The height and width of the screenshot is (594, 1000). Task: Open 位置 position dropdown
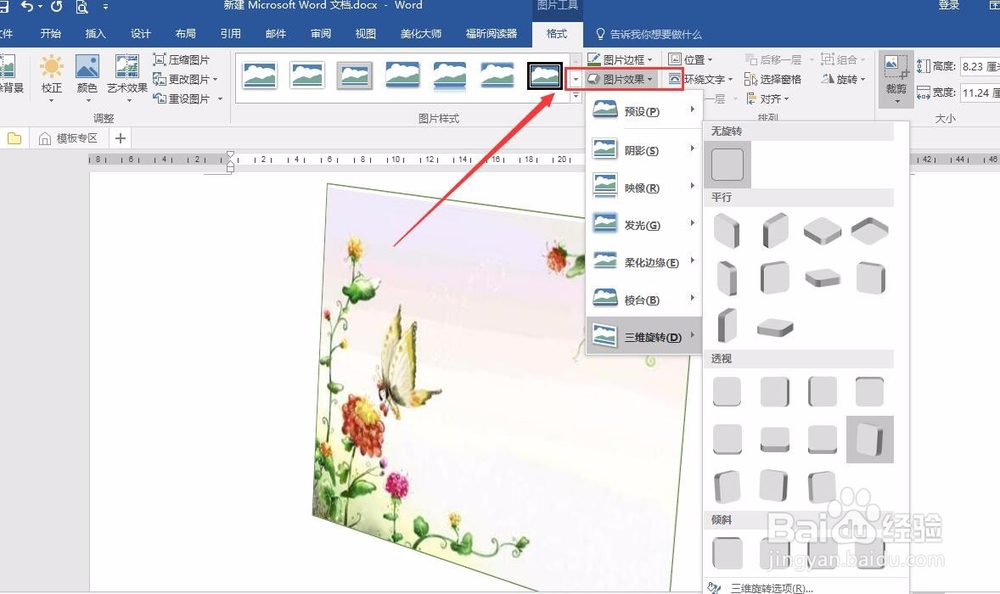click(690, 59)
